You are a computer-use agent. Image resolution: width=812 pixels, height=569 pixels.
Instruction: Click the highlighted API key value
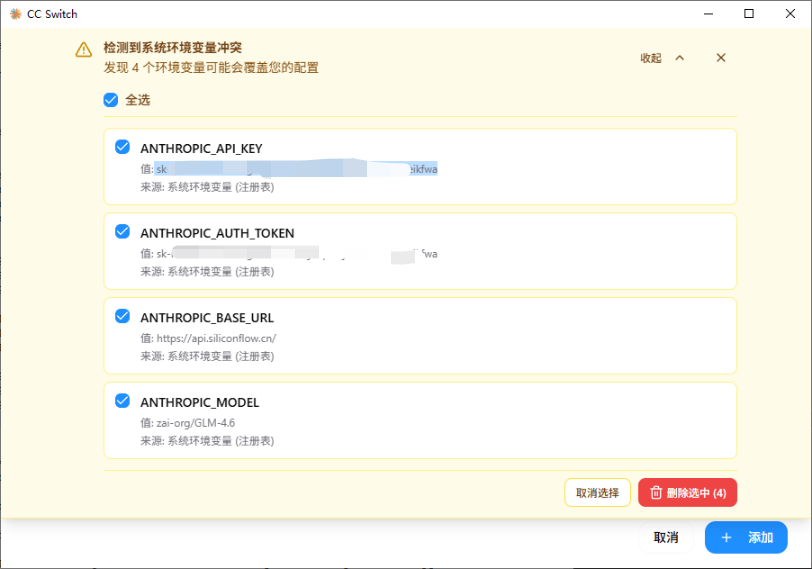tap(296, 169)
